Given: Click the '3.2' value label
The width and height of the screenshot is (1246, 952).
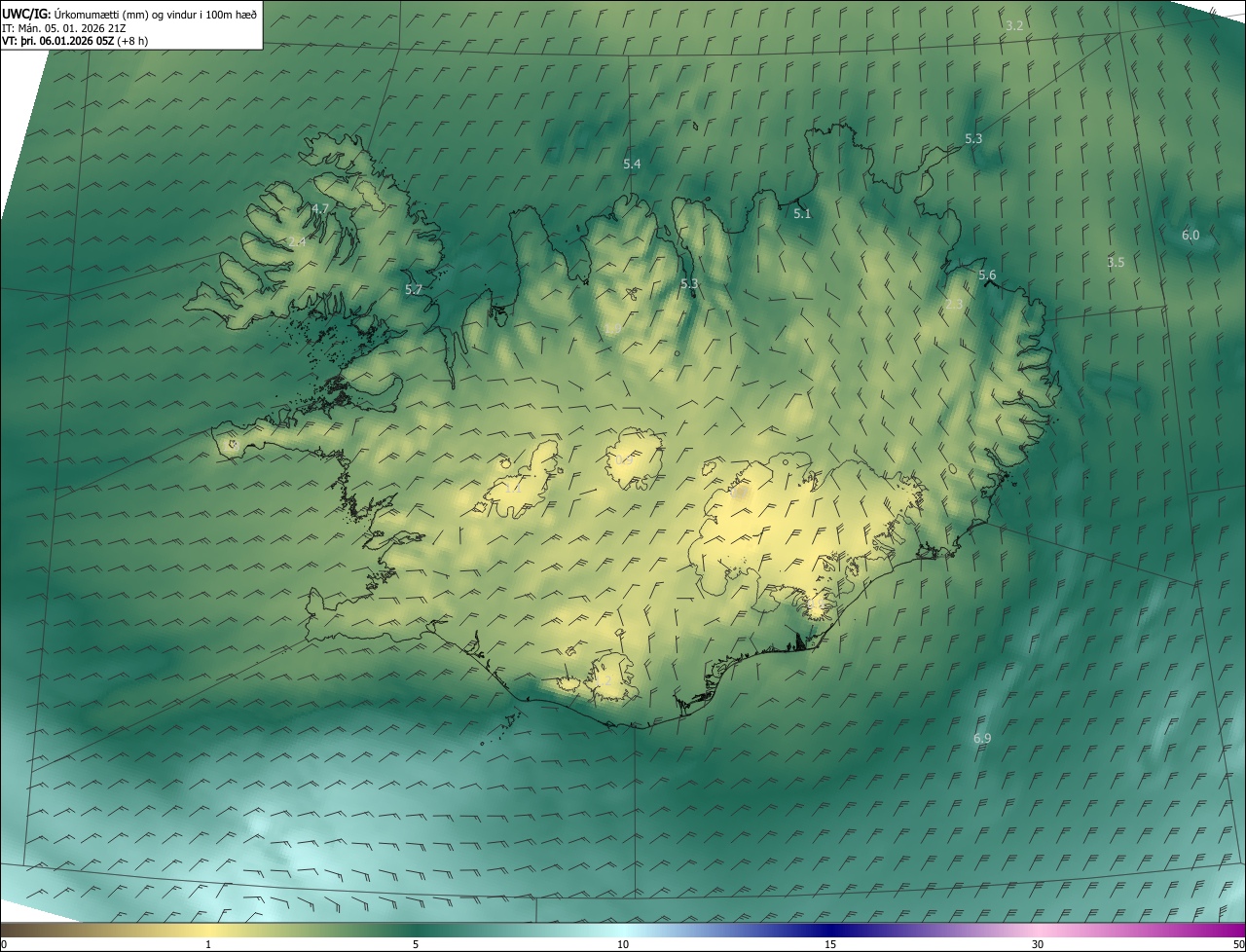Looking at the screenshot, I should (x=1014, y=25).
